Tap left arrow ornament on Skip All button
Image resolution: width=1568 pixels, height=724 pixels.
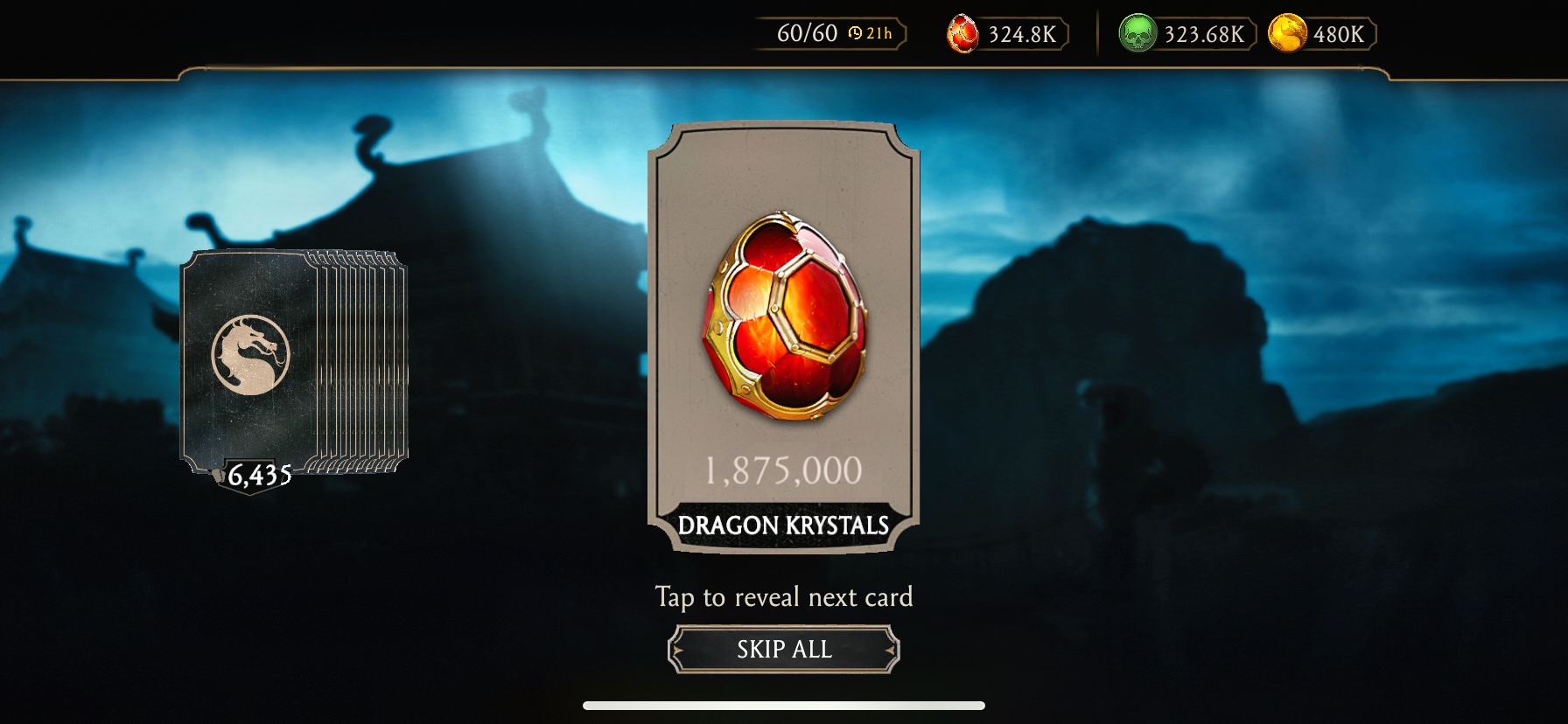[676, 650]
